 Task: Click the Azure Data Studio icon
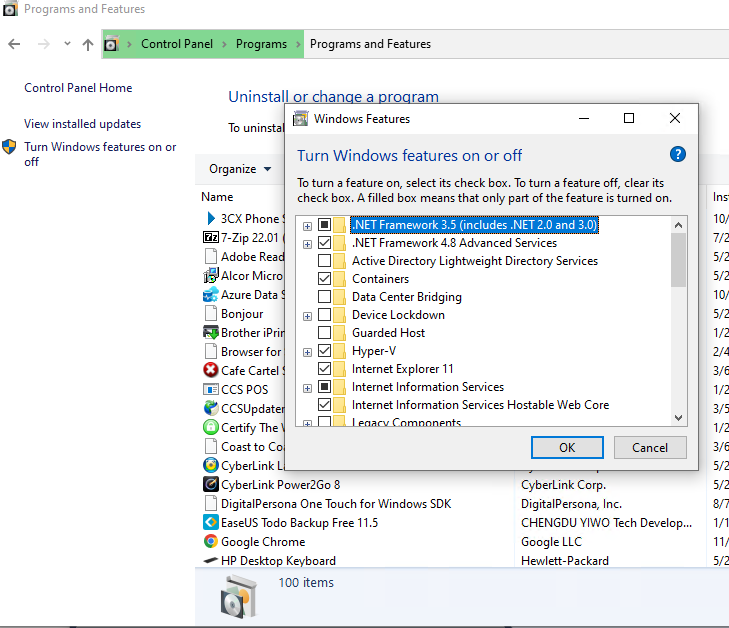point(211,295)
